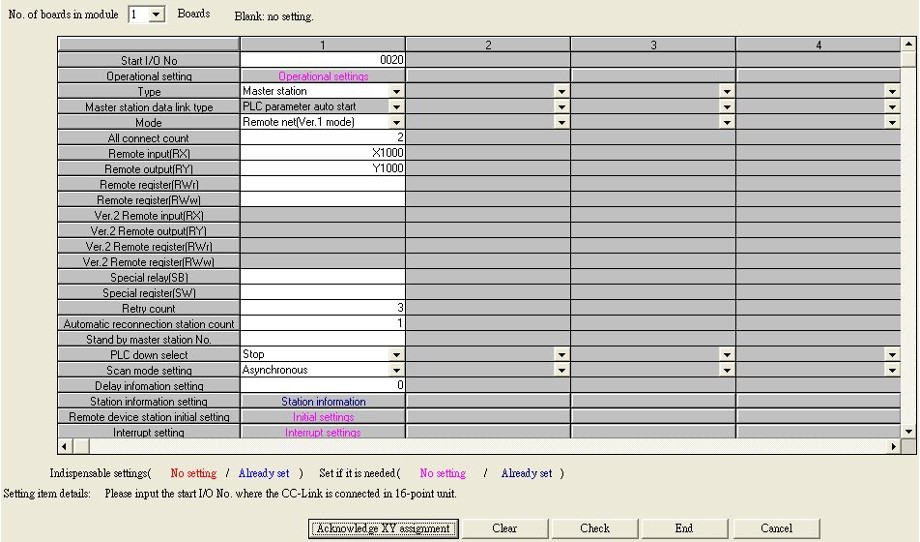920x542 pixels.
Task: Click the column 3 header
Action: 653,45
